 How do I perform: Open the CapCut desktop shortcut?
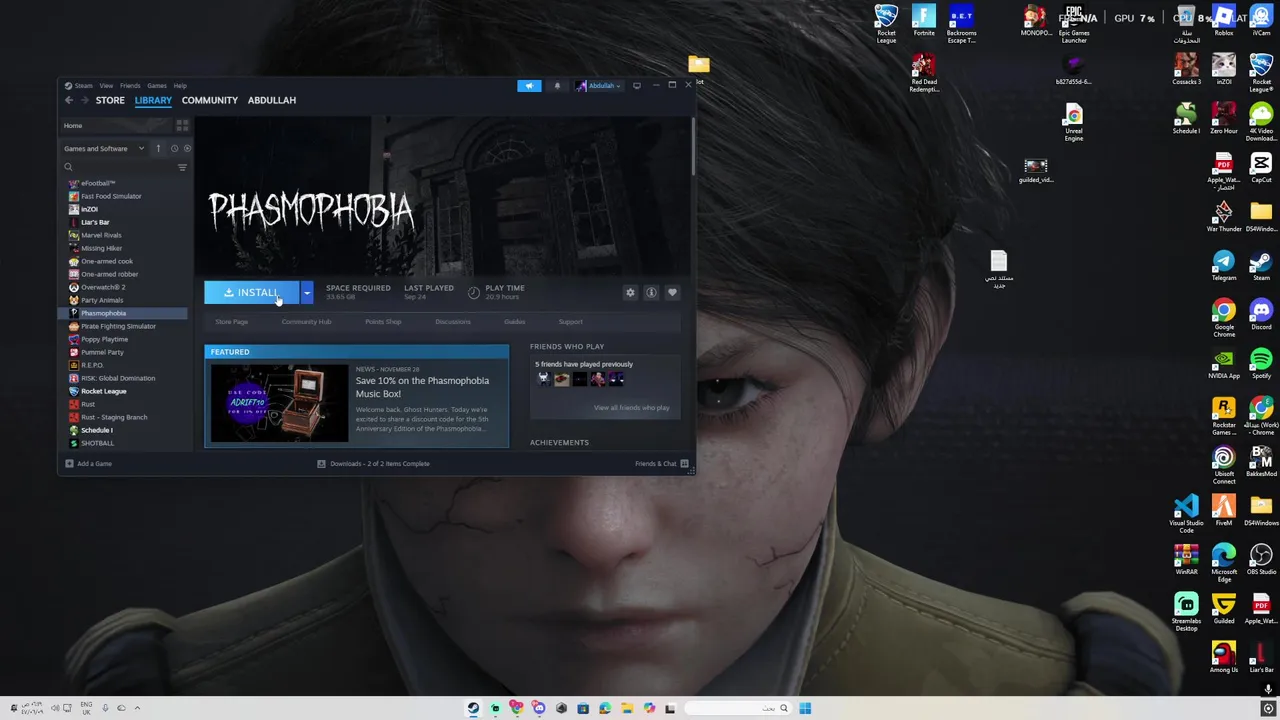pyautogui.click(x=1261, y=169)
